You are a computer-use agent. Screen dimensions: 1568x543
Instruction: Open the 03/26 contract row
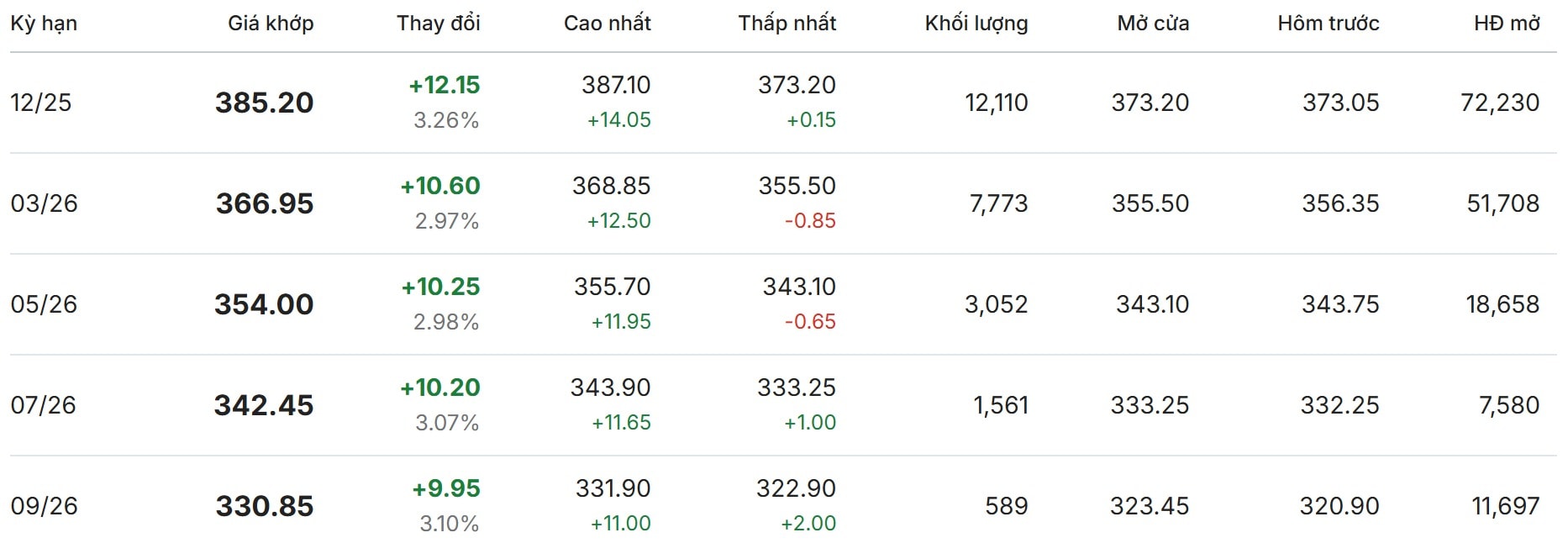click(x=44, y=203)
